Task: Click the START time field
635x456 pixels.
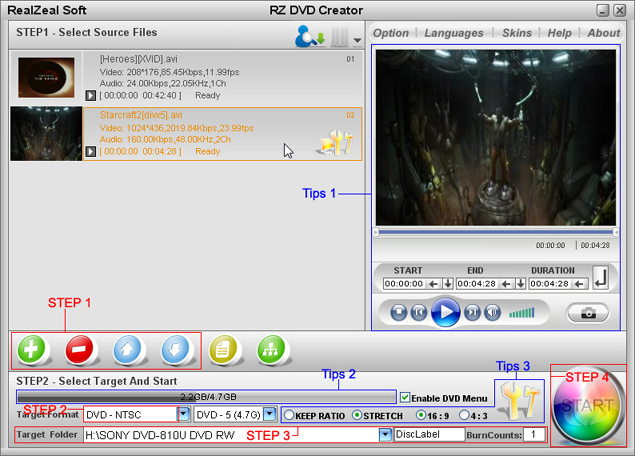Action: (x=405, y=284)
